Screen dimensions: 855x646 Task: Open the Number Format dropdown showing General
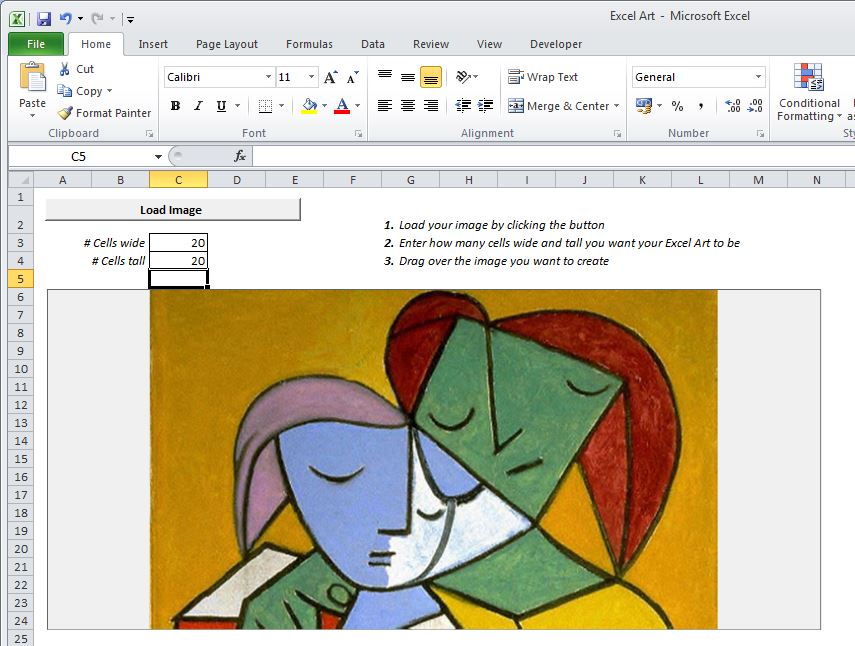pos(697,77)
